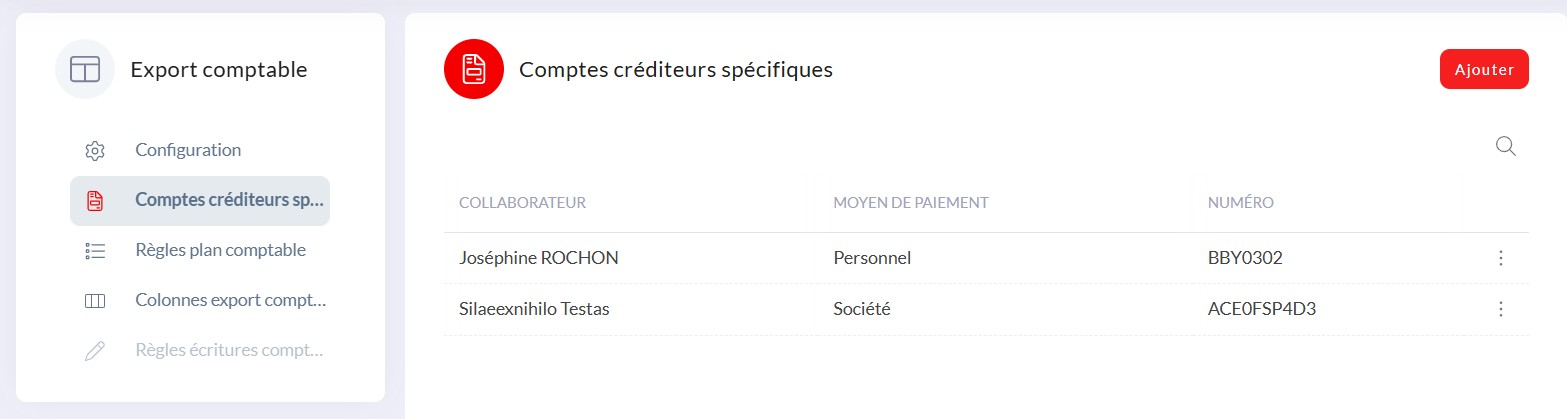Sort by the NUMÉRO column header

coord(1241,203)
